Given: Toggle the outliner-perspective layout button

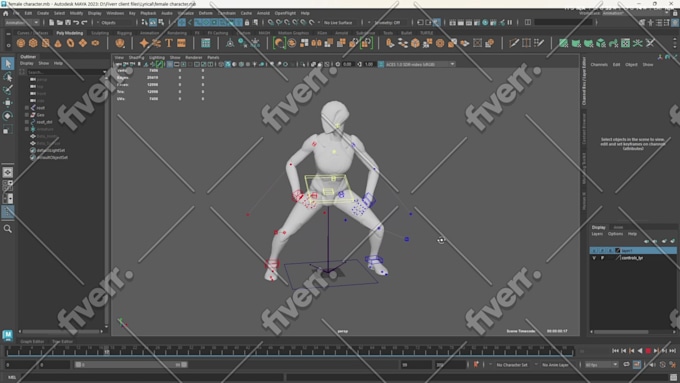Looking at the screenshot, I should click(8, 199).
